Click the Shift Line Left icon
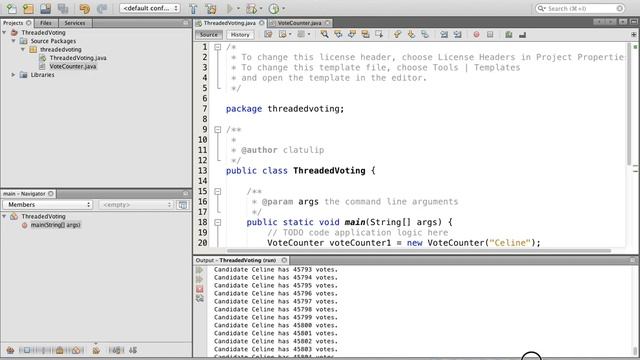Screen dimensions: 640x360 point(444,35)
